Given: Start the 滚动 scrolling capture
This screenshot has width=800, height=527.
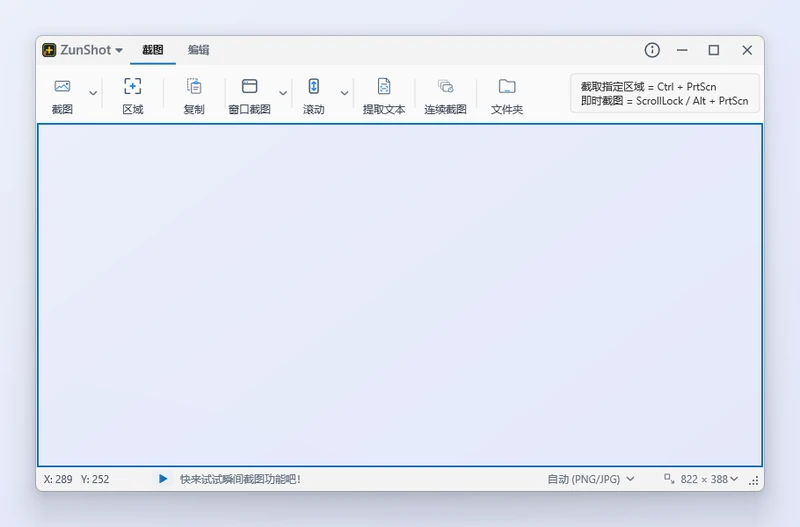Looking at the screenshot, I should tap(314, 95).
